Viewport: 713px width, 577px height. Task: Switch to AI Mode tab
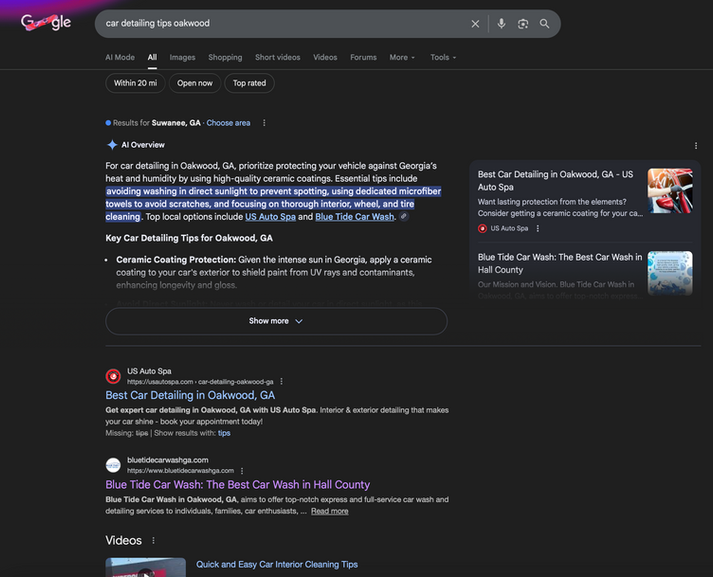(x=120, y=57)
